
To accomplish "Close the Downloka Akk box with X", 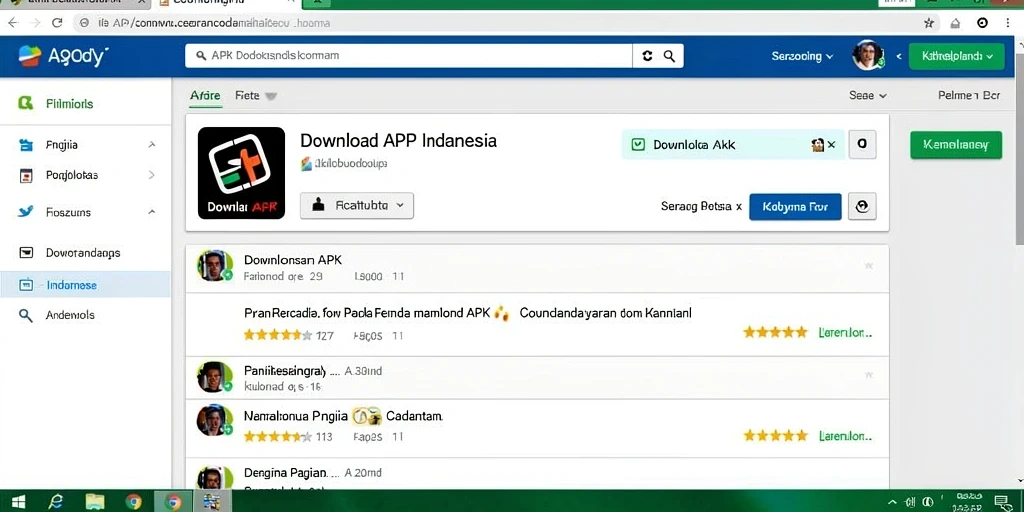I will pos(831,144).
